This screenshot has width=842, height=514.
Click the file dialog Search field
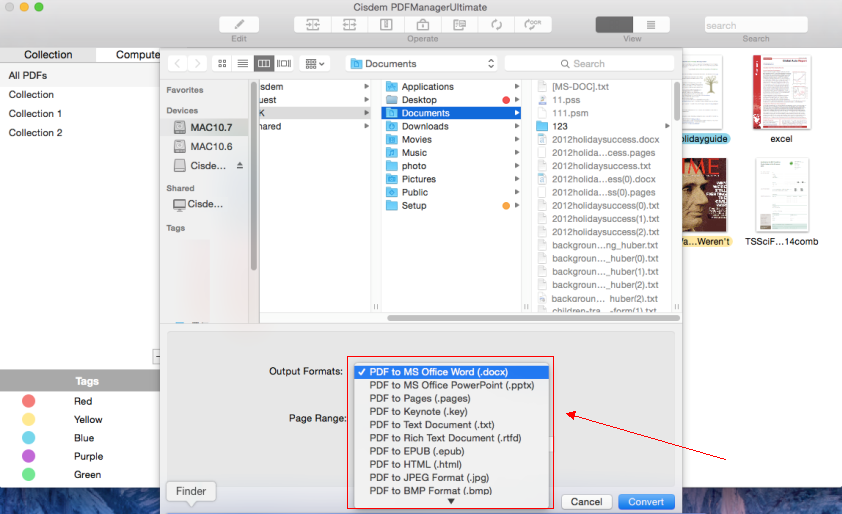589,63
